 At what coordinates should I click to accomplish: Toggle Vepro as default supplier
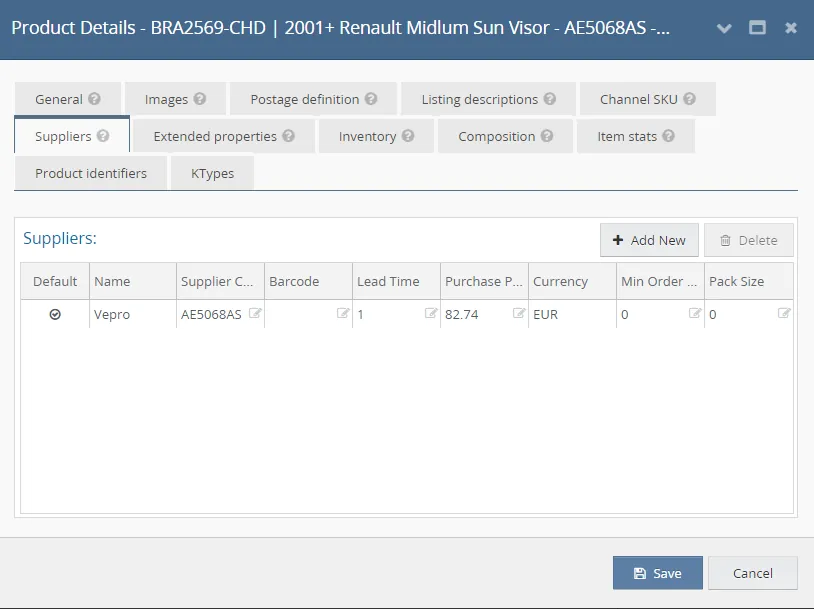[x=55, y=314]
